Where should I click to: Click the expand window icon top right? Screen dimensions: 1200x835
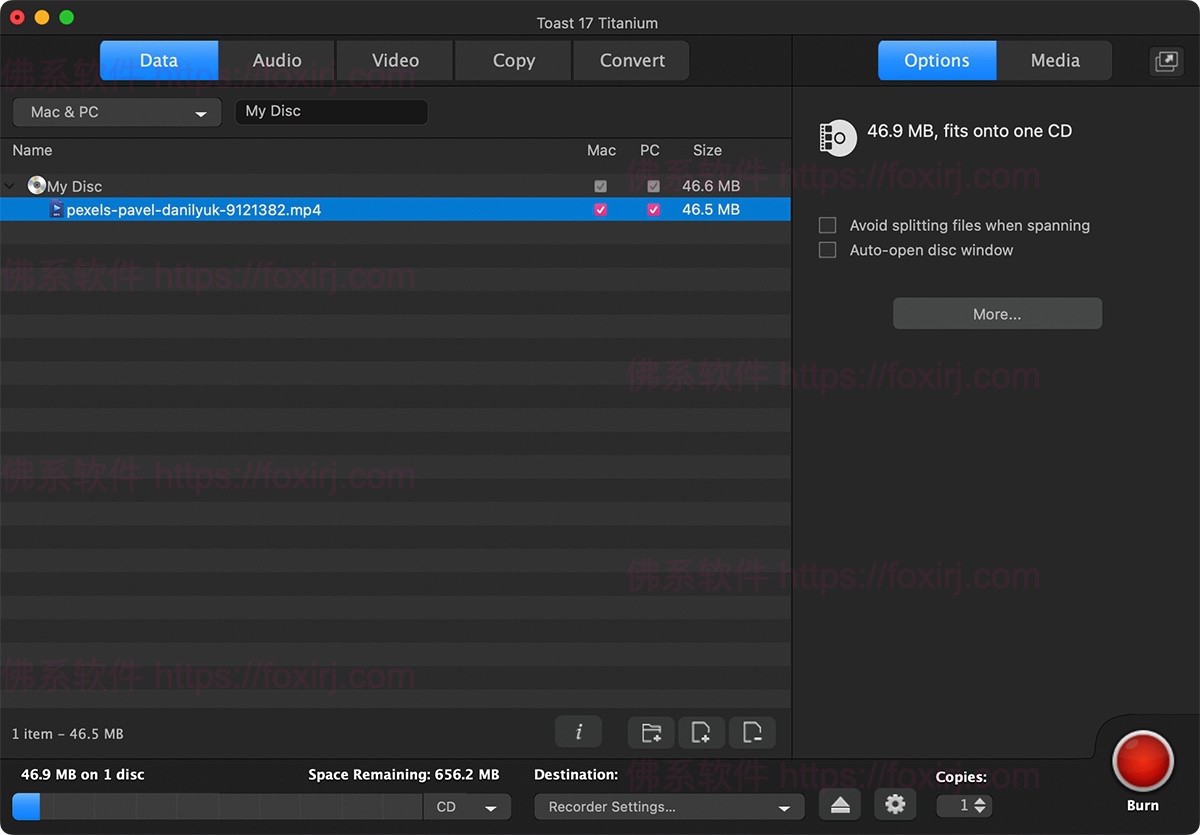pyautogui.click(x=1166, y=60)
